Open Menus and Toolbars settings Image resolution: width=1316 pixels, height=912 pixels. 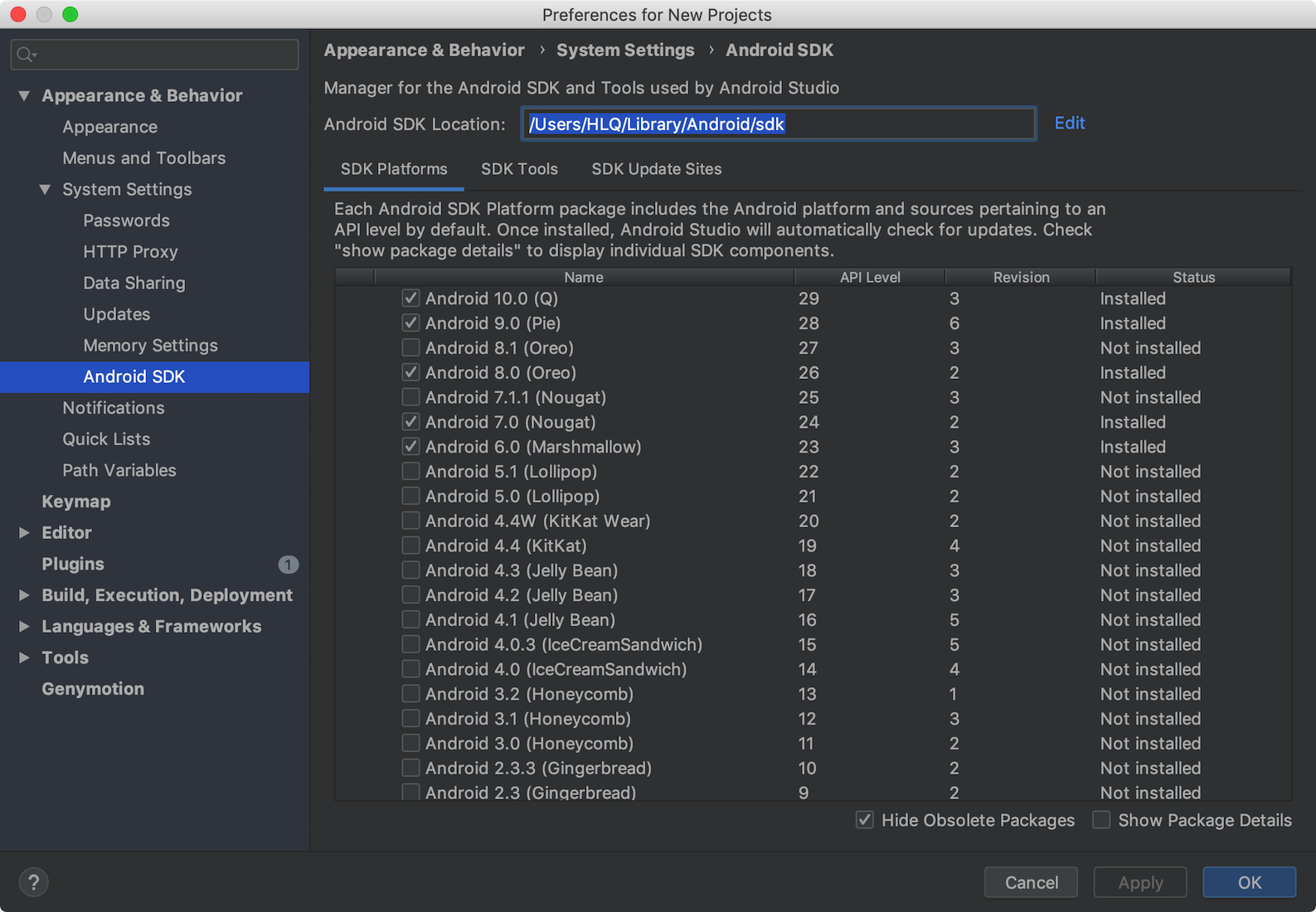coord(143,158)
